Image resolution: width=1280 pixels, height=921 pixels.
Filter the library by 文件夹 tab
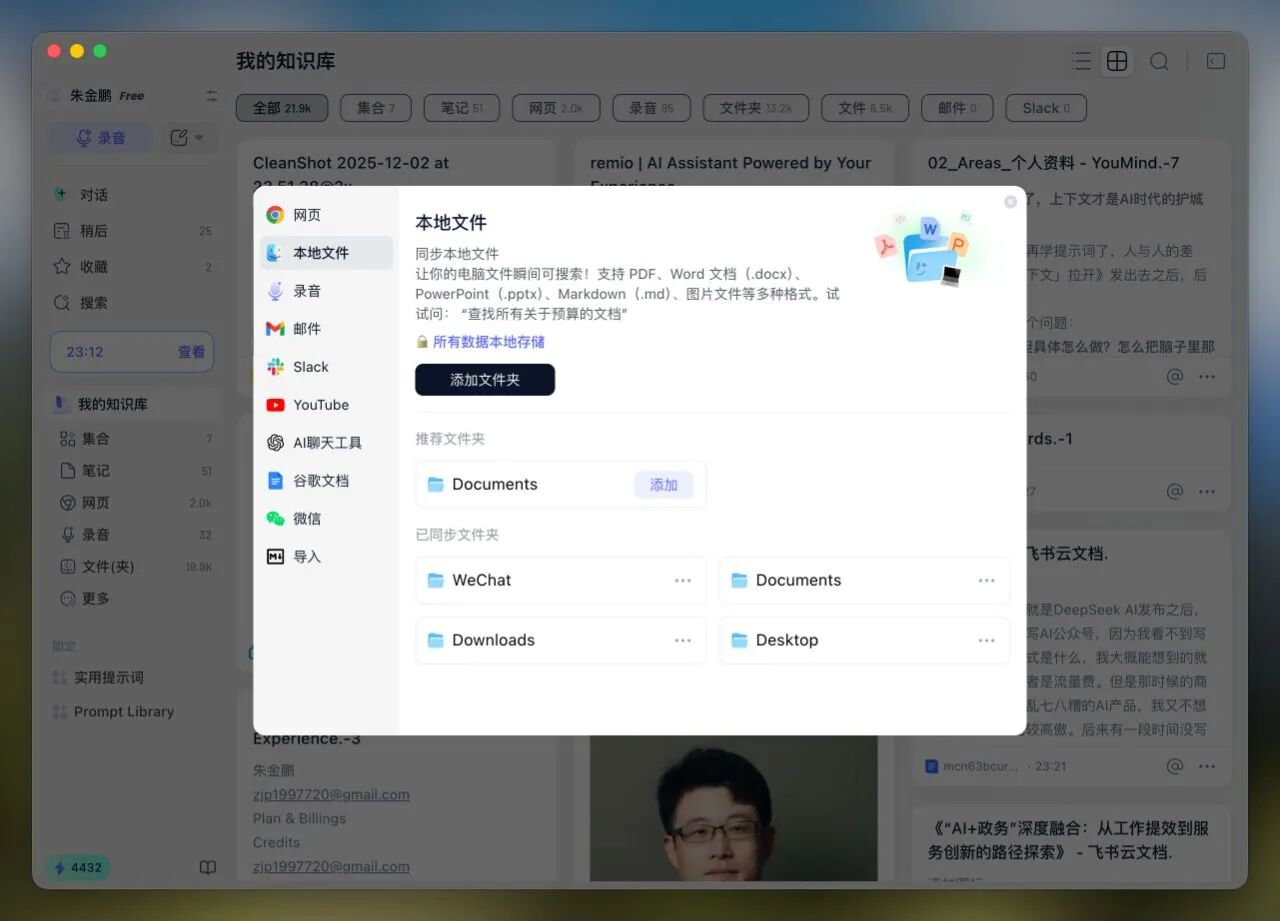pyautogui.click(x=755, y=108)
